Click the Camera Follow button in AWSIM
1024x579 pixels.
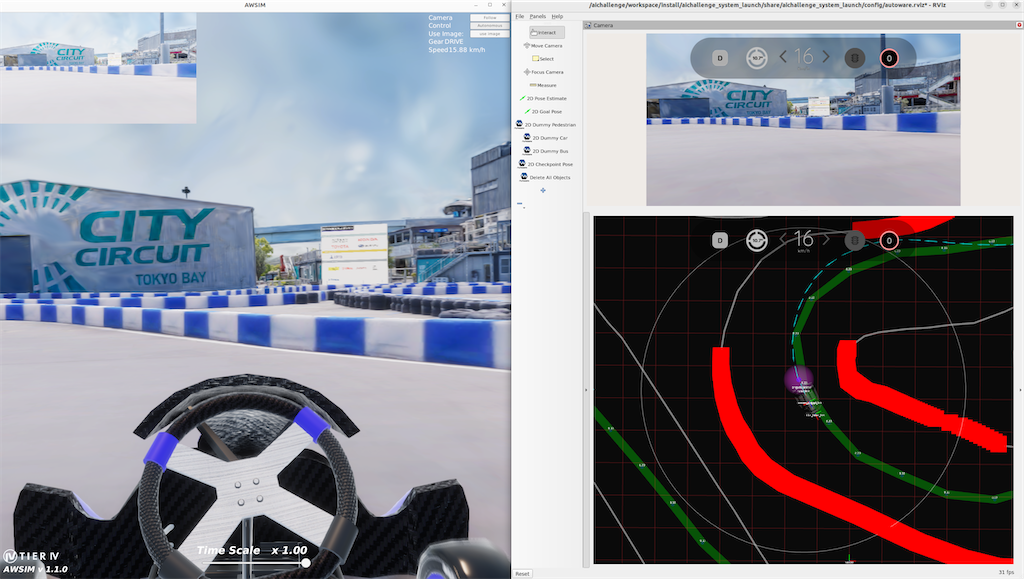490,18
